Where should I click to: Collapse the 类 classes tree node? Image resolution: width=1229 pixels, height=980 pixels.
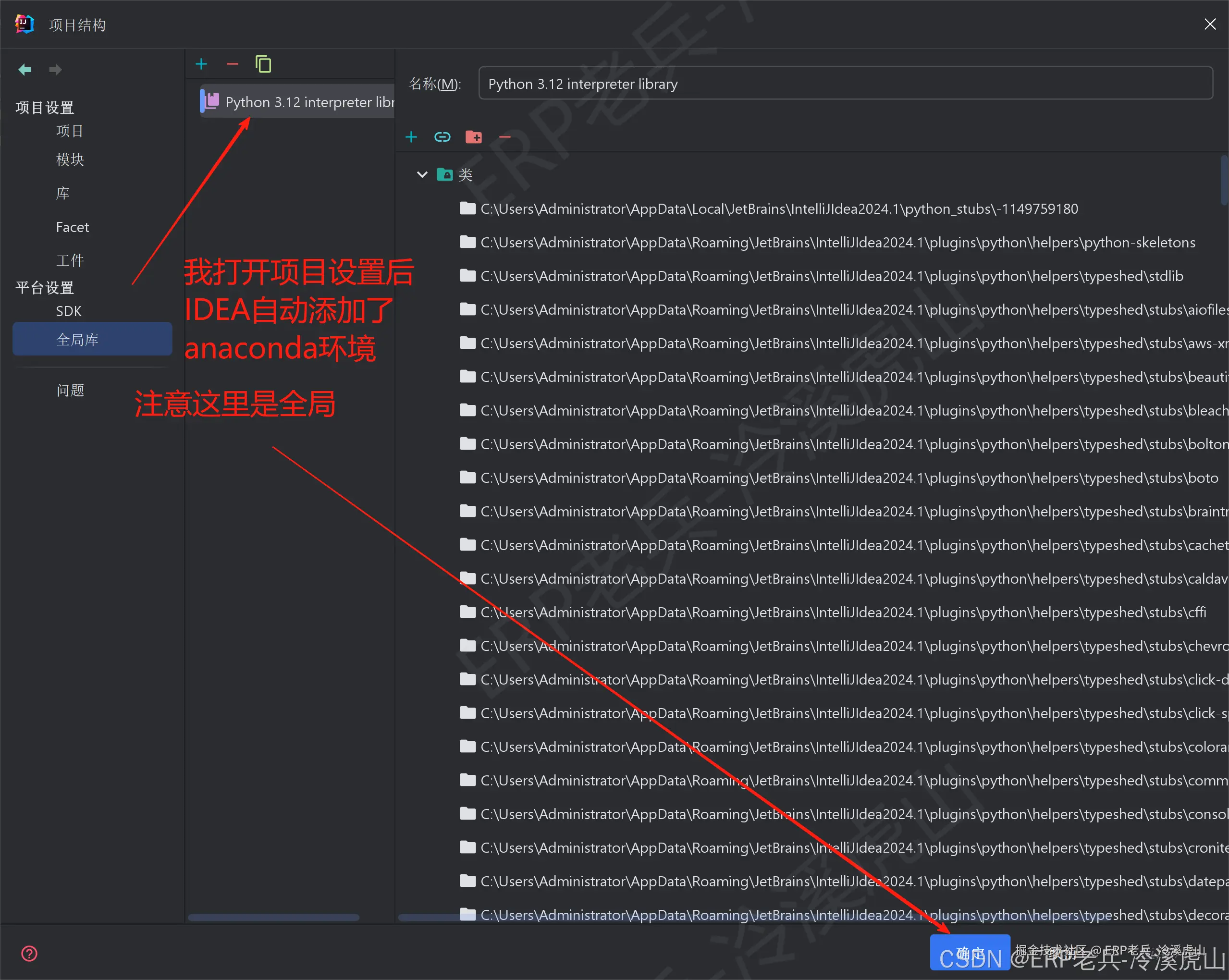(422, 174)
